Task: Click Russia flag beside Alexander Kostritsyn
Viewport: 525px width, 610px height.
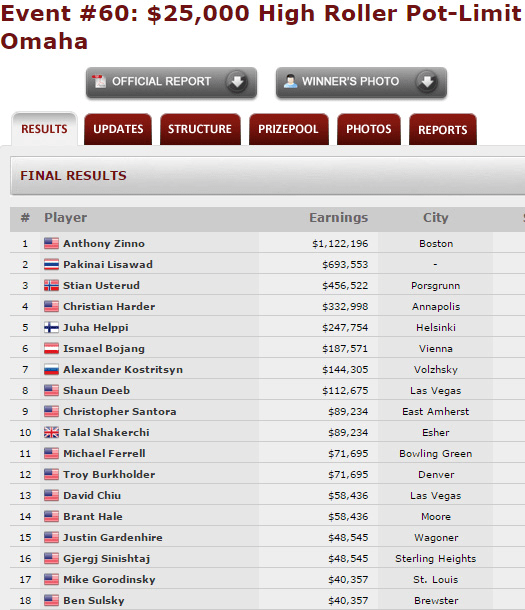Action: 51,370
